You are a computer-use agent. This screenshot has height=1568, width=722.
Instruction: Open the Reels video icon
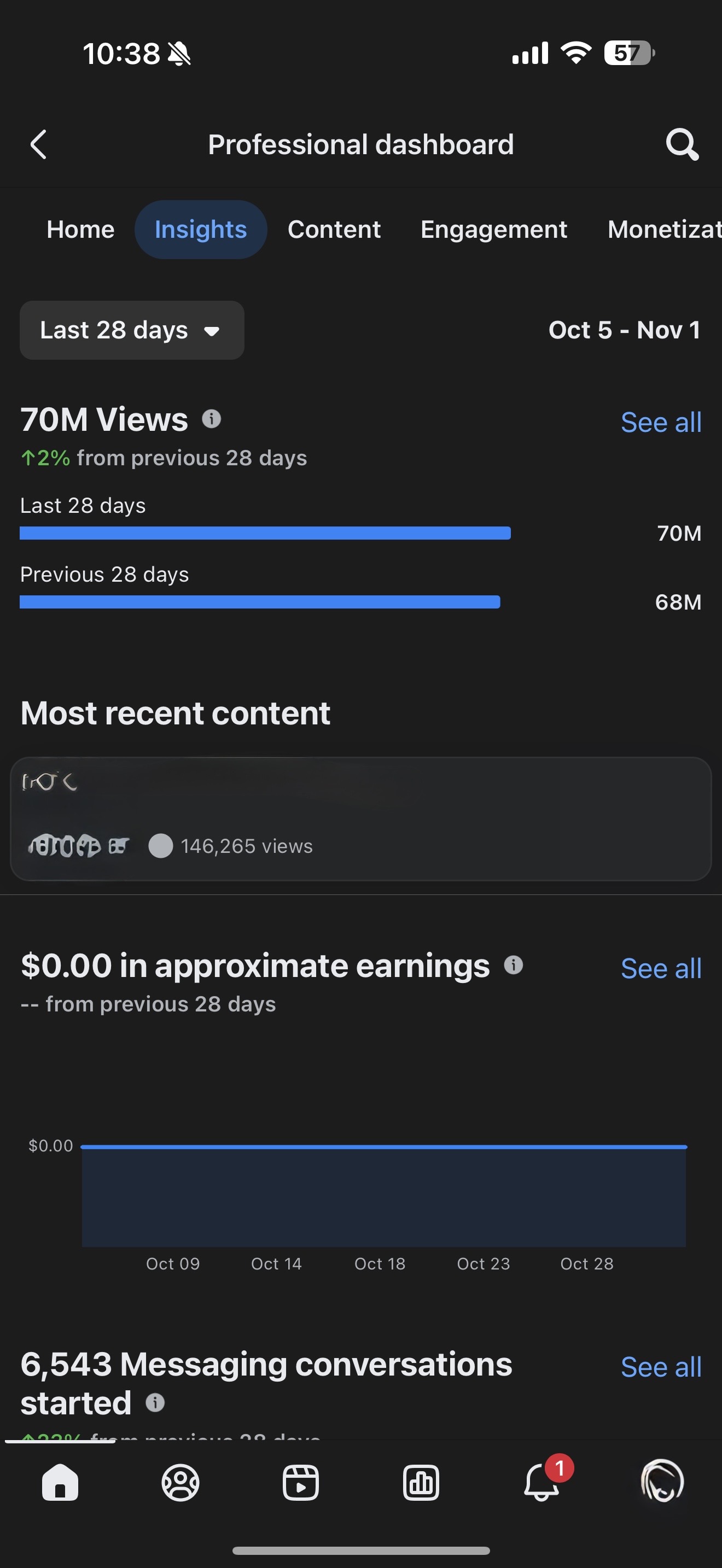[x=301, y=1482]
